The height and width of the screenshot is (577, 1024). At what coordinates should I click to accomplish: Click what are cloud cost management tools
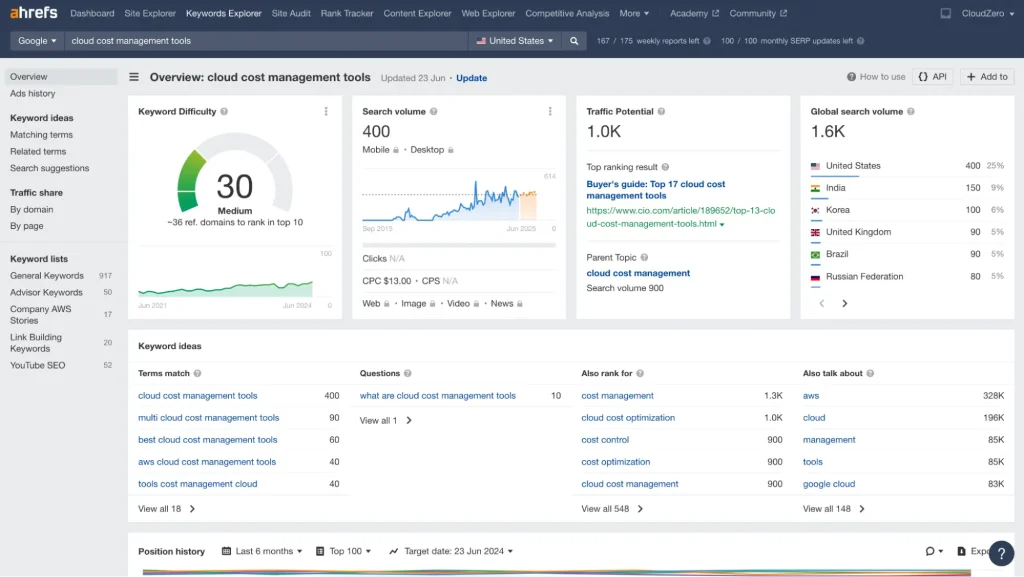pos(438,396)
